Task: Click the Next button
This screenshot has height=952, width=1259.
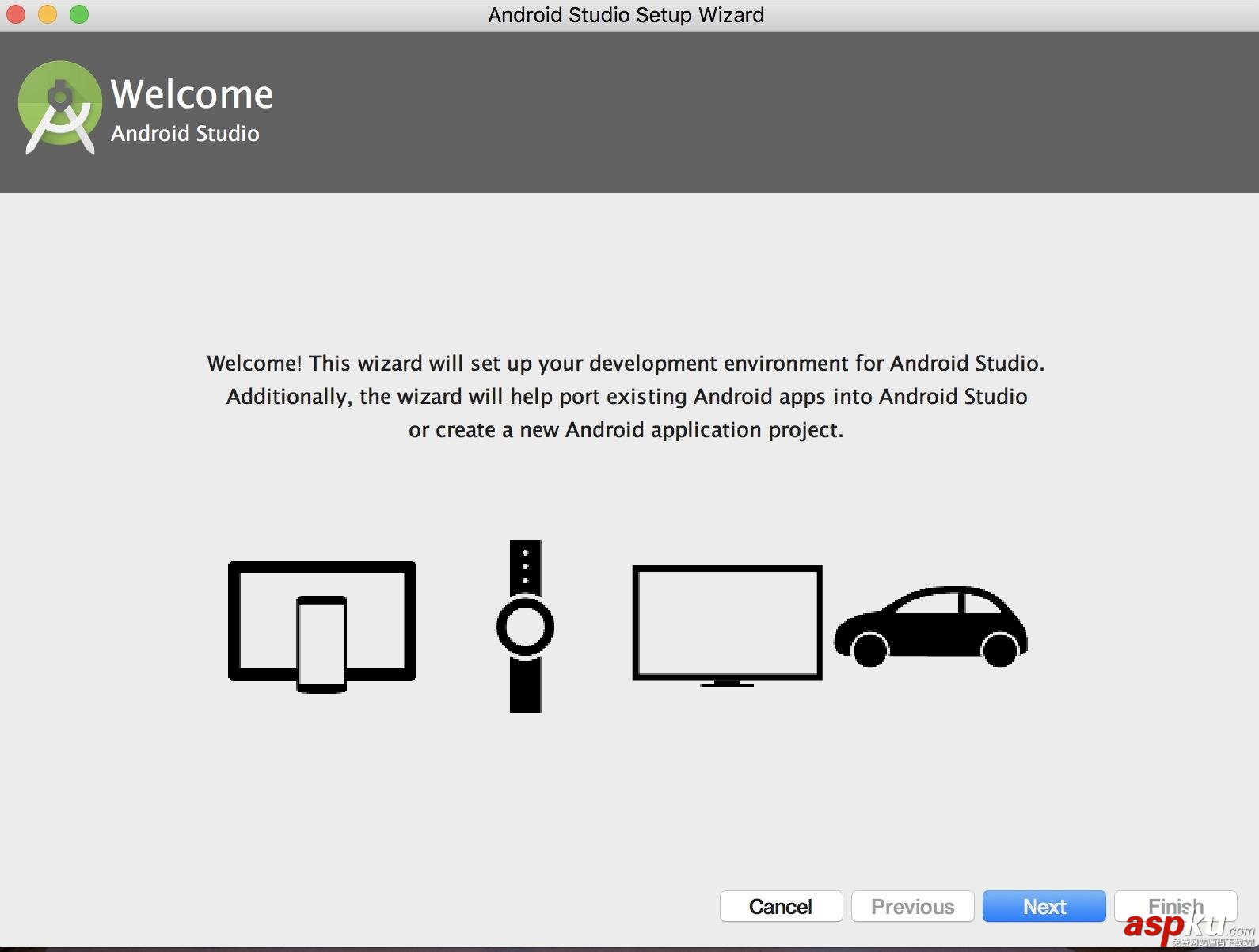Action: point(1044,906)
